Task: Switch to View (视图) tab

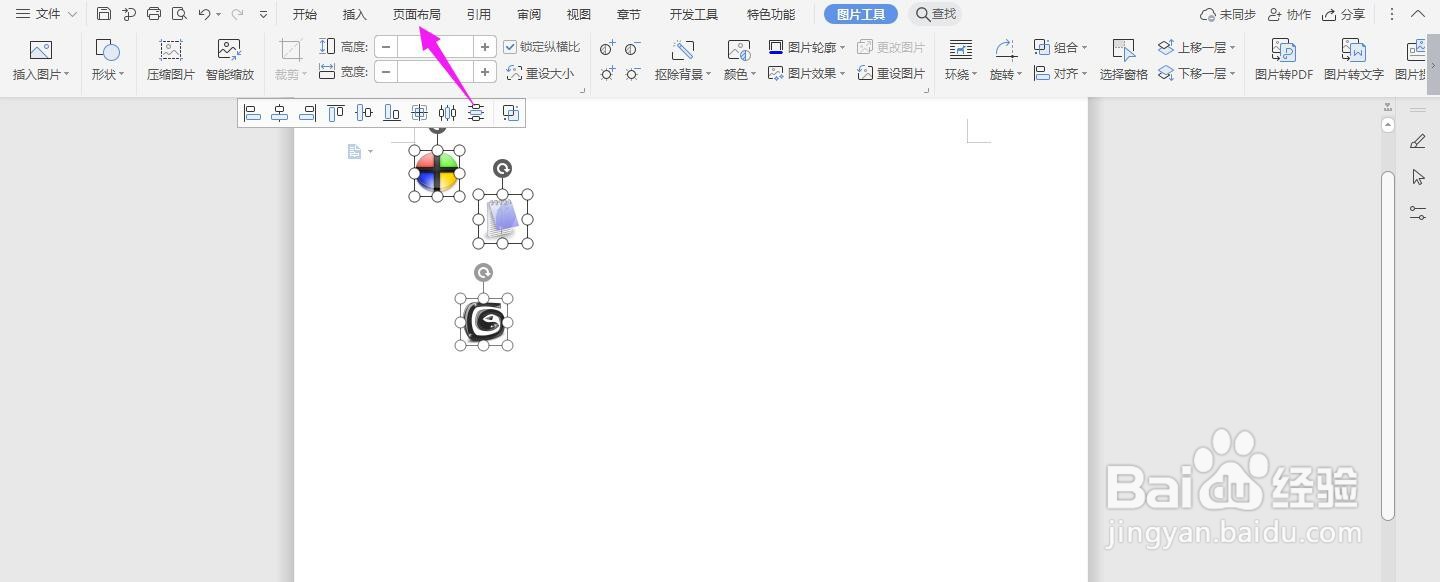Action: (x=579, y=14)
